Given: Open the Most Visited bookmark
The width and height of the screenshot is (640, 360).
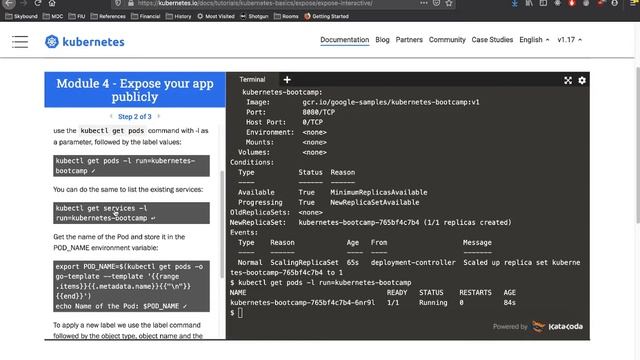Looking at the screenshot, I should 216,16.
